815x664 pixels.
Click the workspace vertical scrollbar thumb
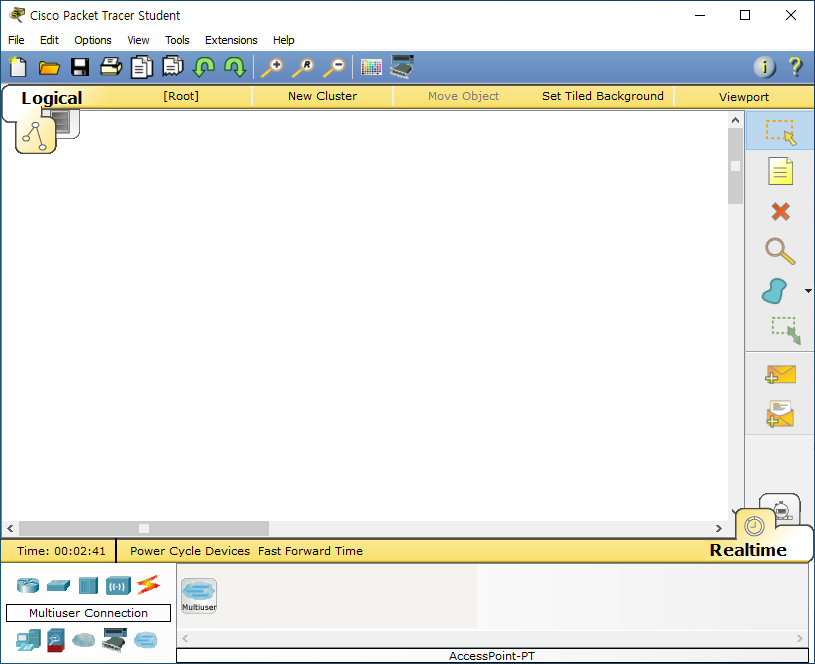pos(735,166)
